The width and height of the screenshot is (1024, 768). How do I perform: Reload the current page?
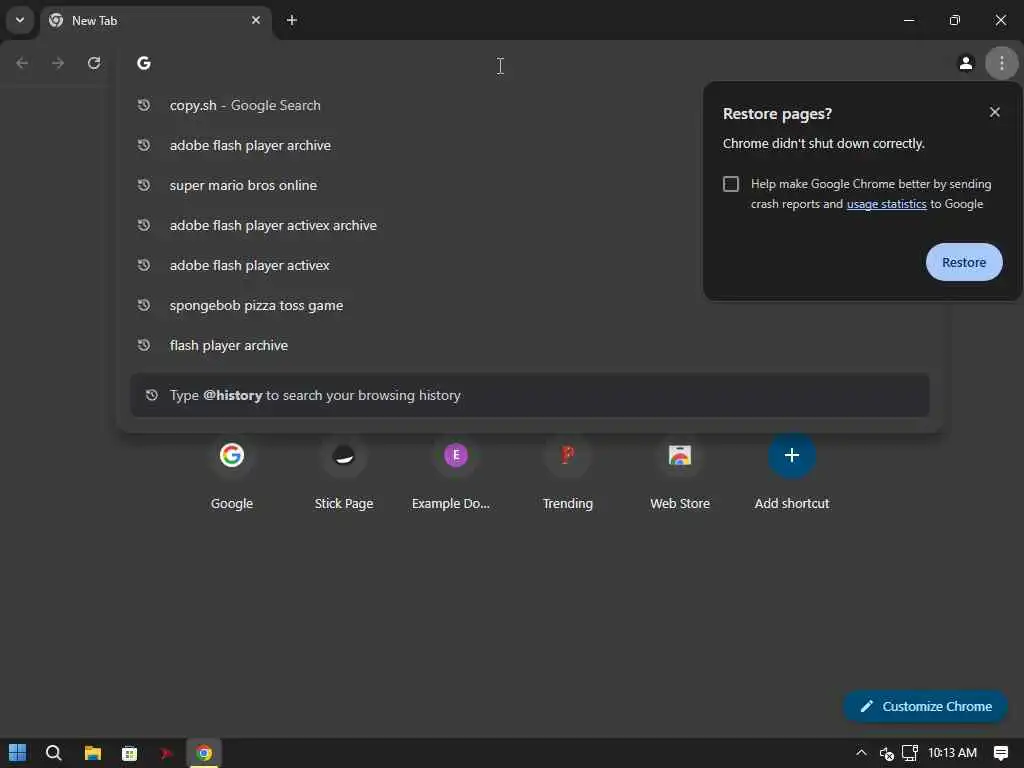pos(94,63)
